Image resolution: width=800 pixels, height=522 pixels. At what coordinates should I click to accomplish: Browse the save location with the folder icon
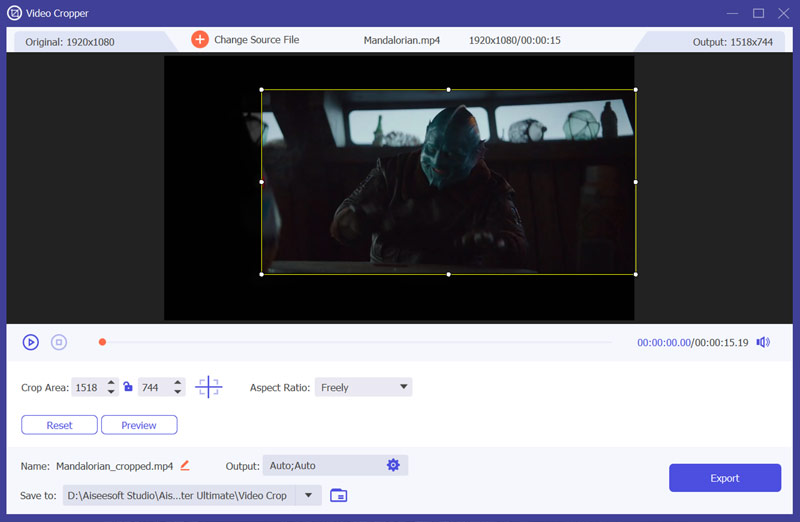pos(338,495)
